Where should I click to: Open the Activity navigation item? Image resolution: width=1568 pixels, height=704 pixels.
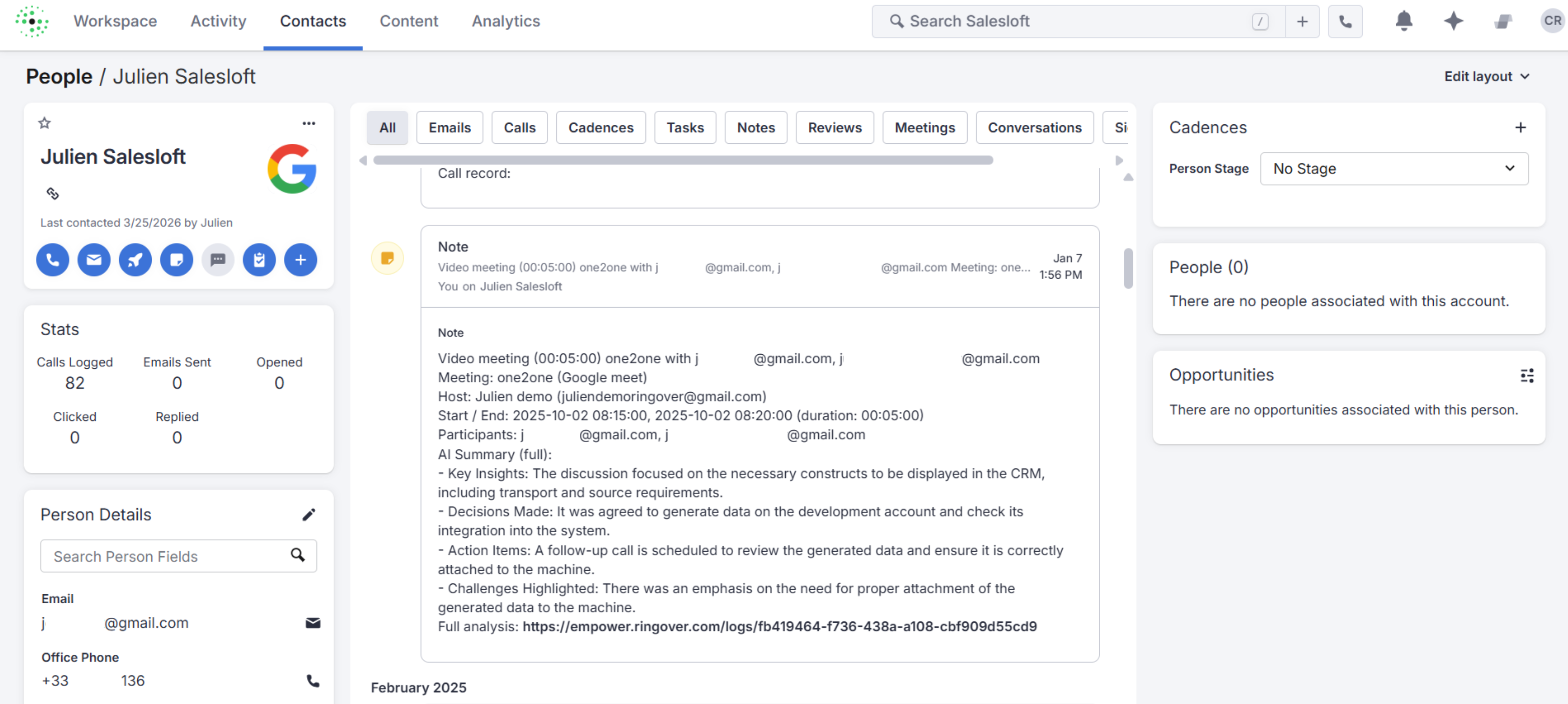pyautogui.click(x=218, y=22)
